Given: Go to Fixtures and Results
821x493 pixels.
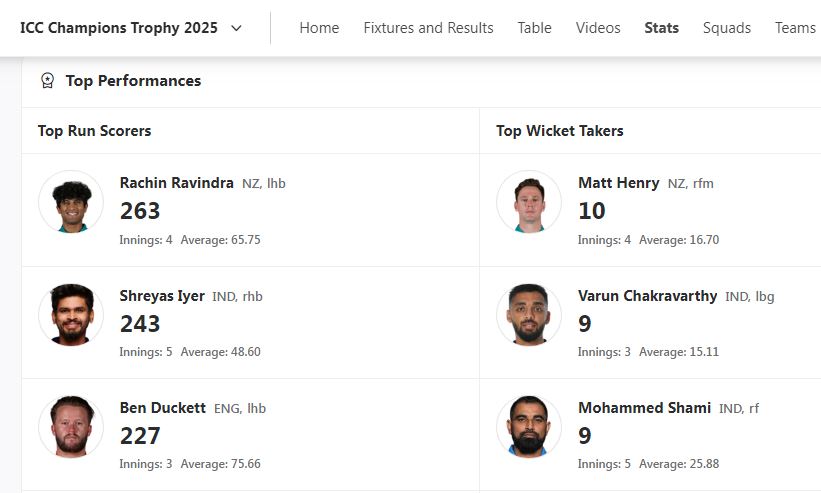Looking at the screenshot, I should 428,28.
